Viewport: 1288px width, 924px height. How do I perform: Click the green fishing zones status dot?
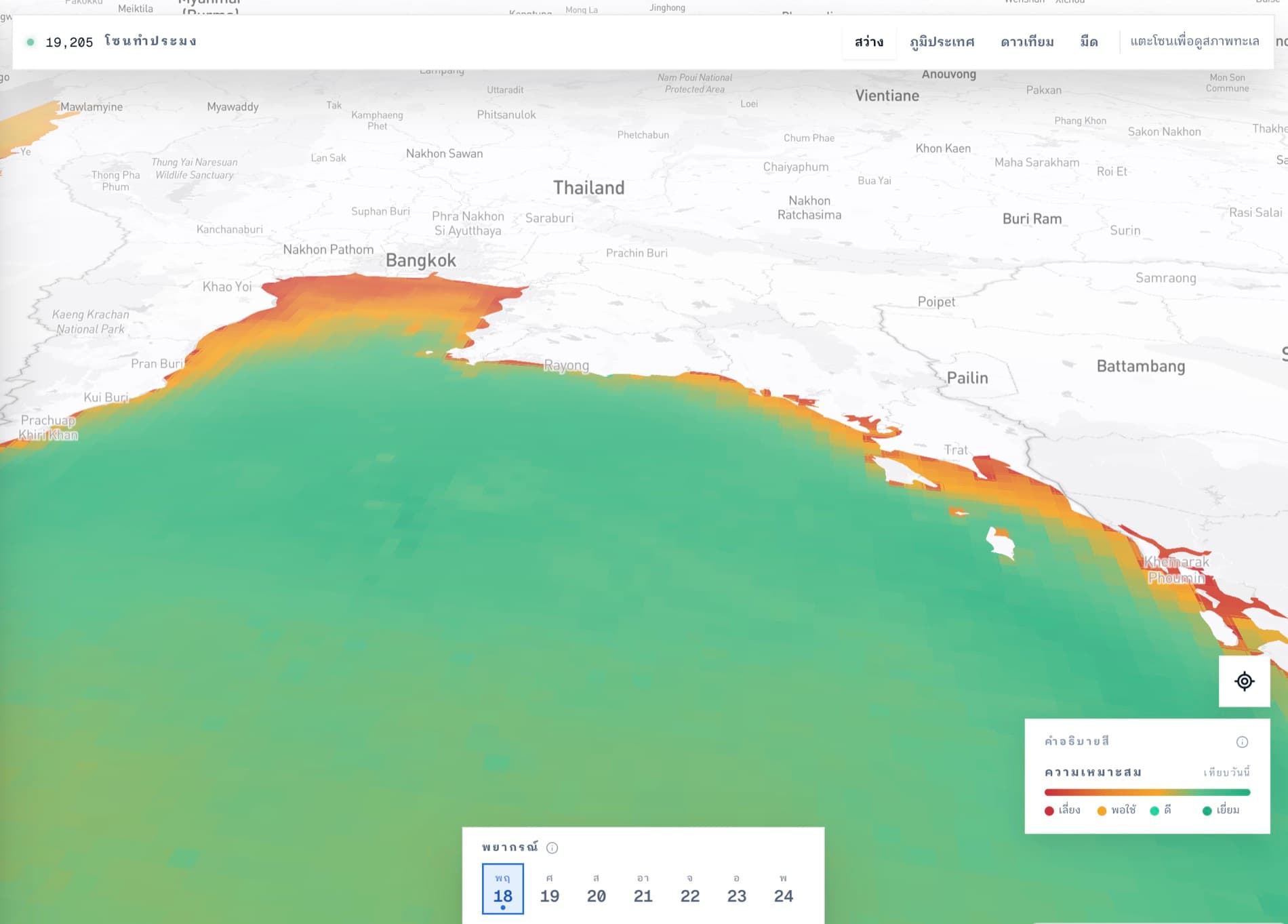[31, 42]
